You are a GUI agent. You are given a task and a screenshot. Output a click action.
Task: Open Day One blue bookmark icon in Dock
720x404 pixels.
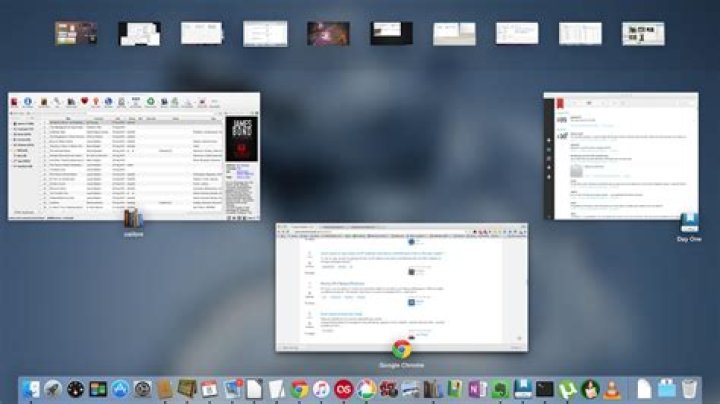[523, 389]
